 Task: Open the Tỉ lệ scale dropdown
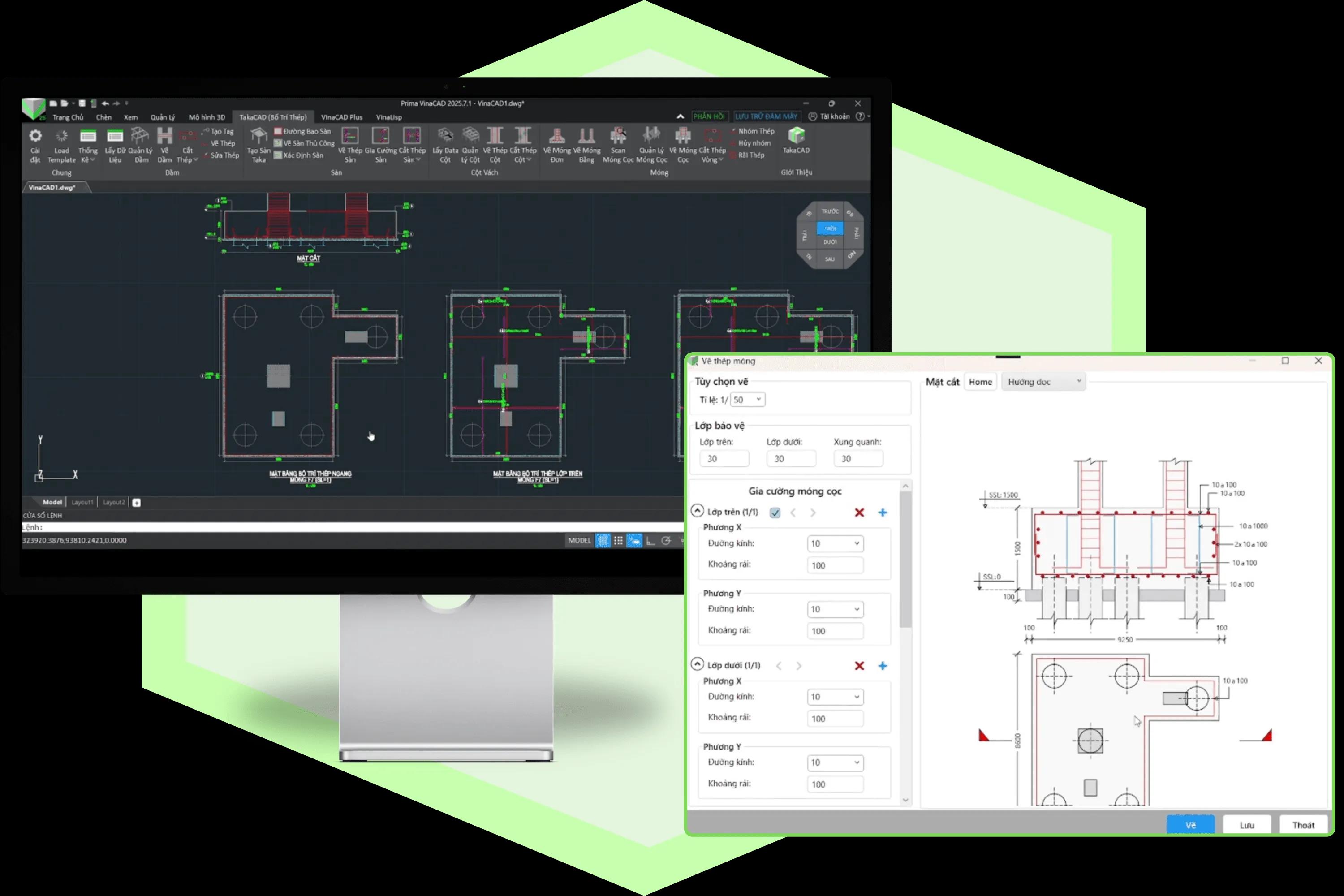coord(747,400)
